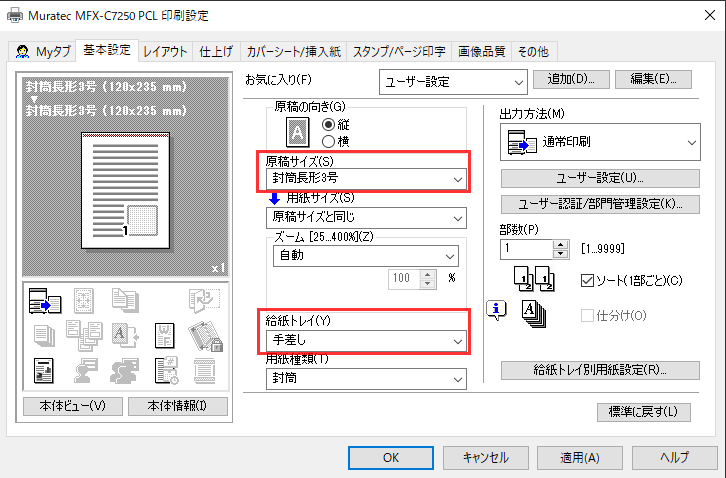Click the blue info speech bubble icon
This screenshot has width=726, height=478.
[496, 310]
